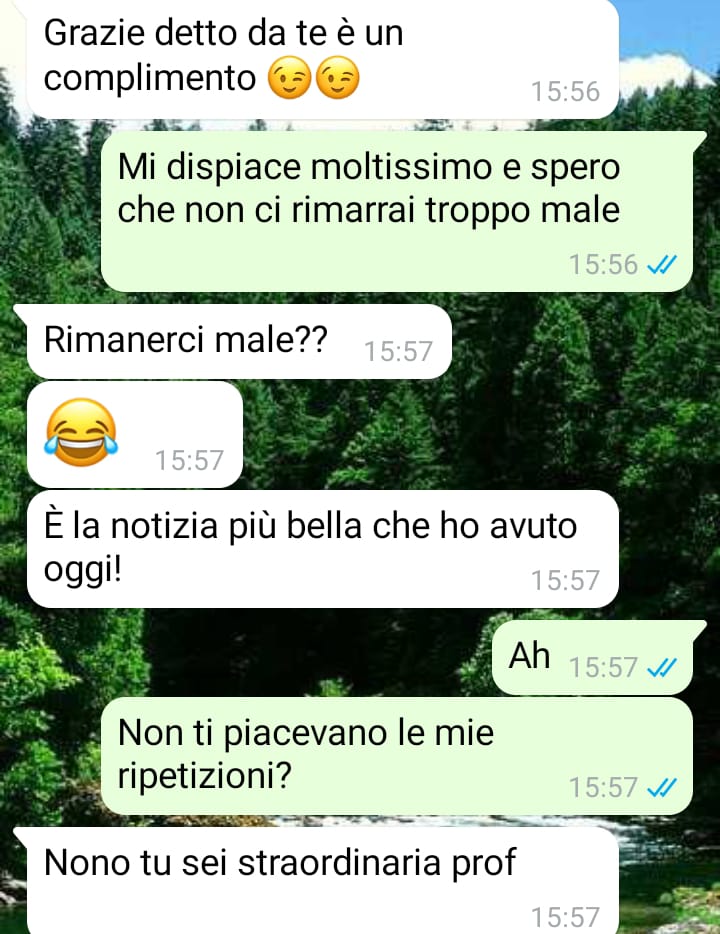Select the 'Grazie detto da te' message

[323, 58]
